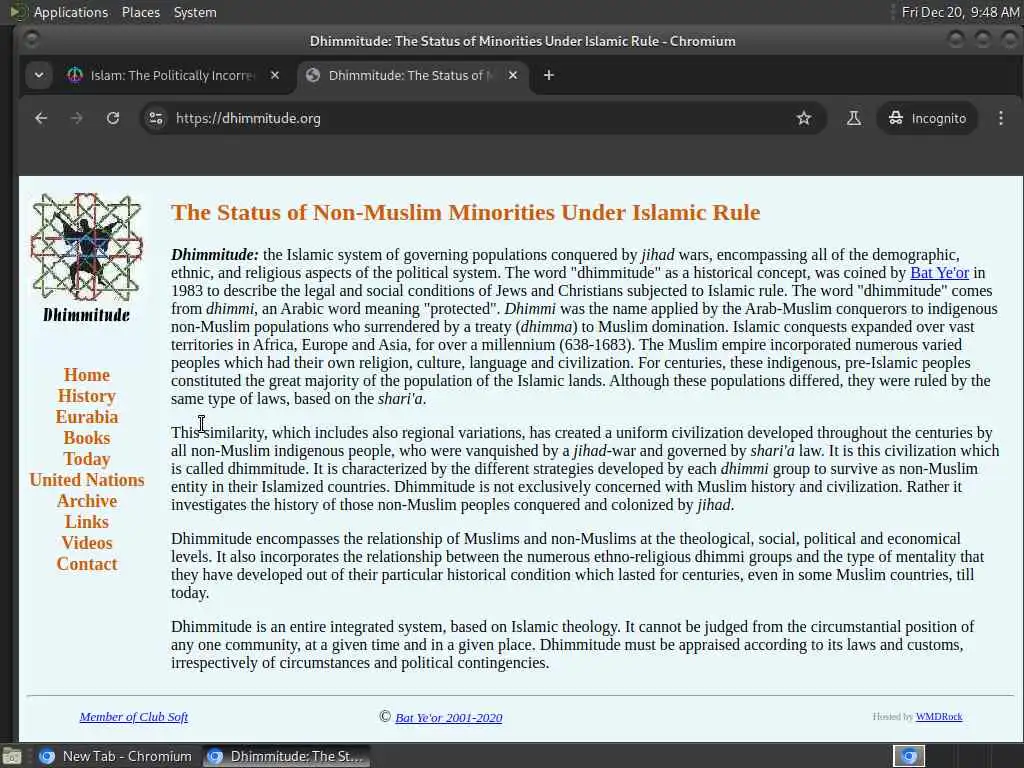
Task: Follow the Bat Ye'or link in the paragraph
Action: [939, 273]
